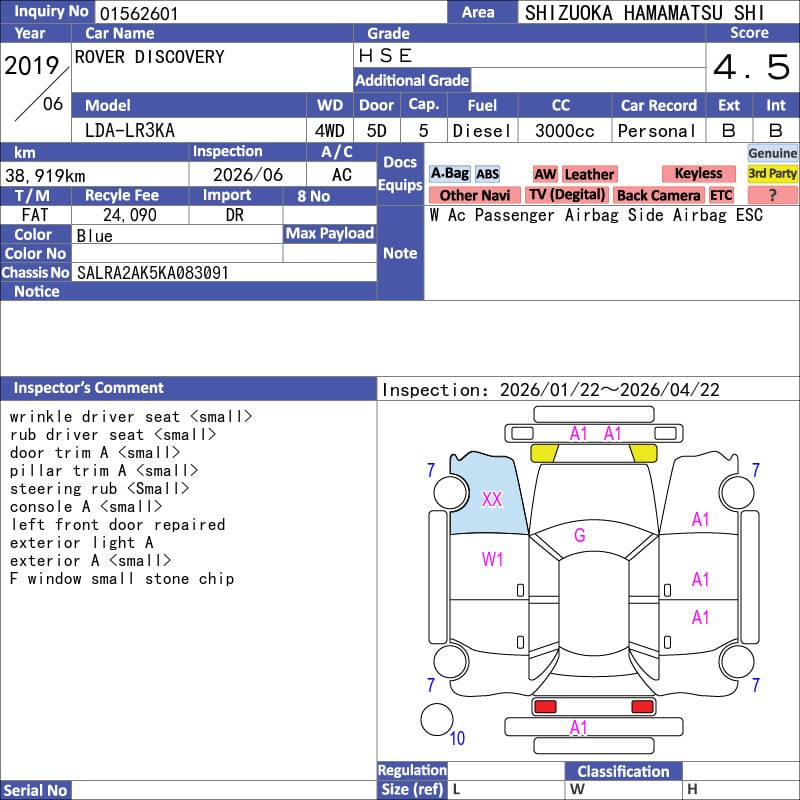Toggle the Back Camera equipment tag
The image size is (800, 800).
(x=658, y=195)
